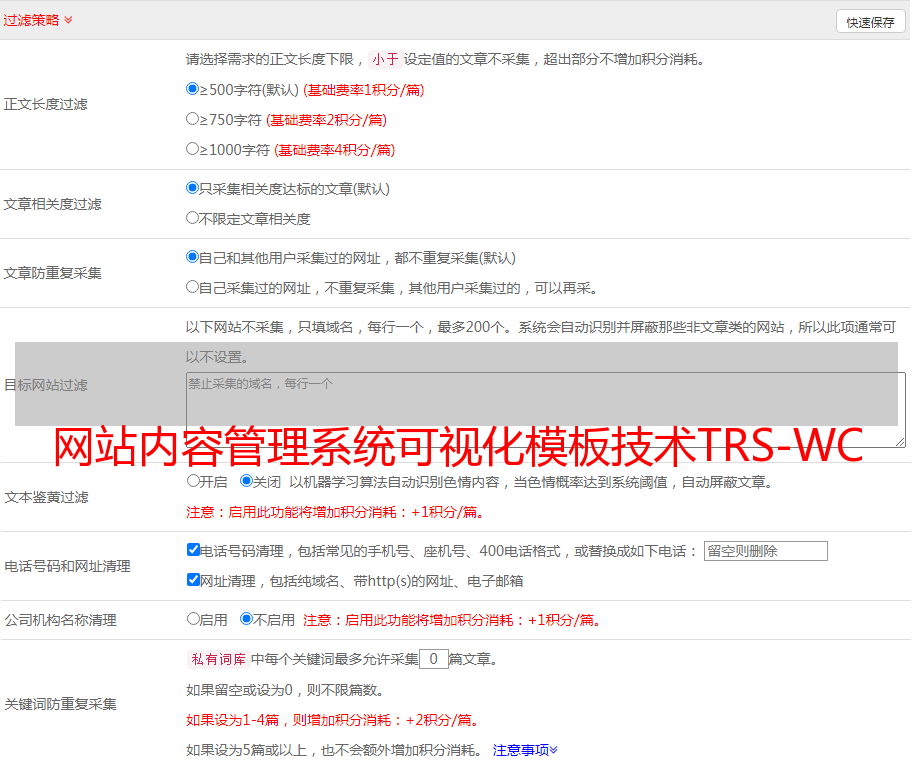Select 关闭 for 文本鉴黄过滤

coord(246,481)
